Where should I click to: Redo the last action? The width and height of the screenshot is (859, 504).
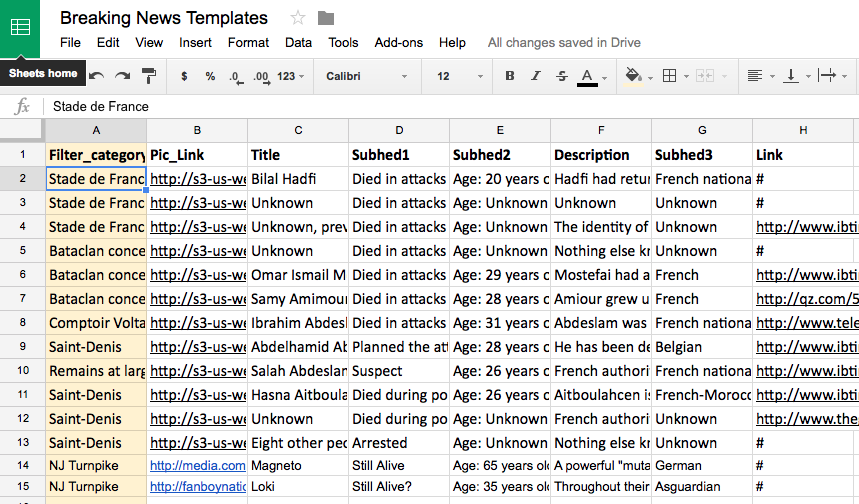point(123,76)
